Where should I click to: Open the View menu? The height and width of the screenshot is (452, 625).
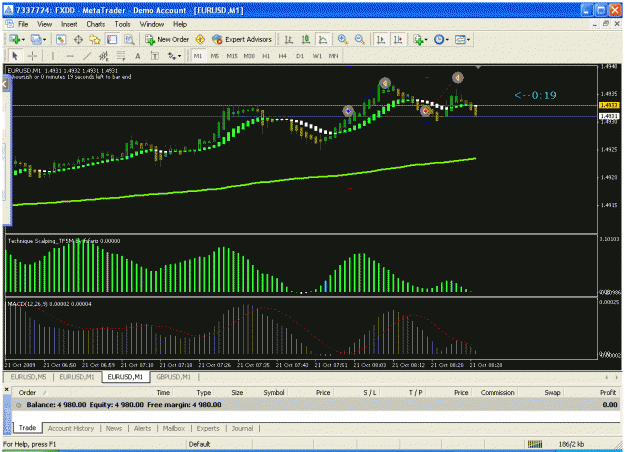[45, 24]
